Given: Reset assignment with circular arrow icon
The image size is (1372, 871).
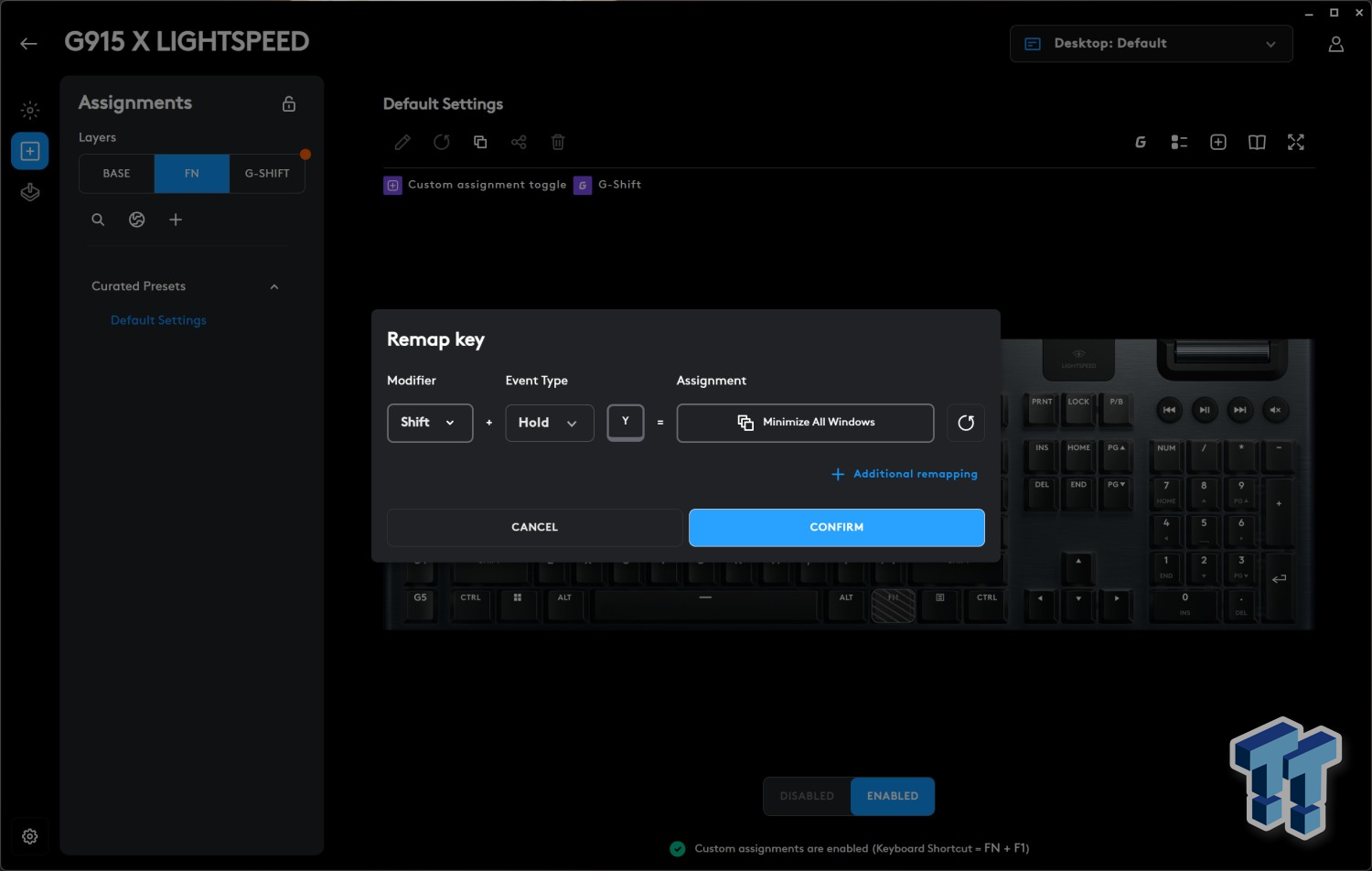Looking at the screenshot, I should click(965, 423).
